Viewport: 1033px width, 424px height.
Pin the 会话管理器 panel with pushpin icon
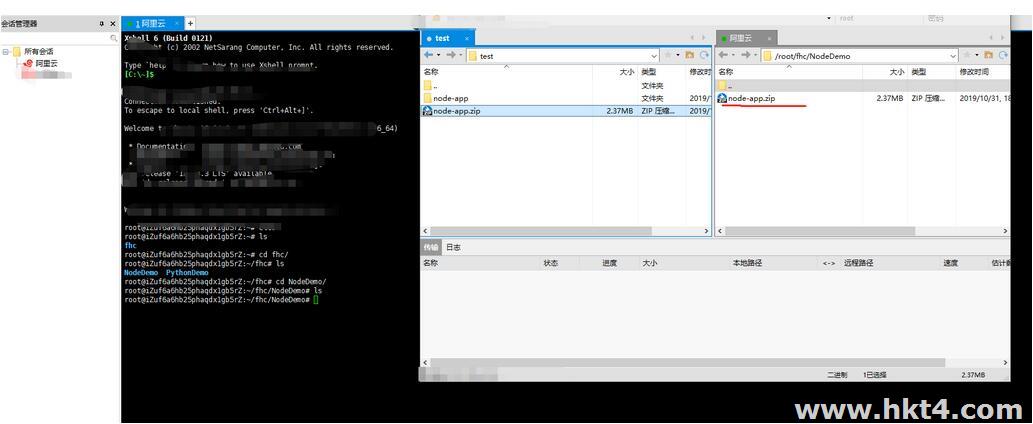pos(102,24)
